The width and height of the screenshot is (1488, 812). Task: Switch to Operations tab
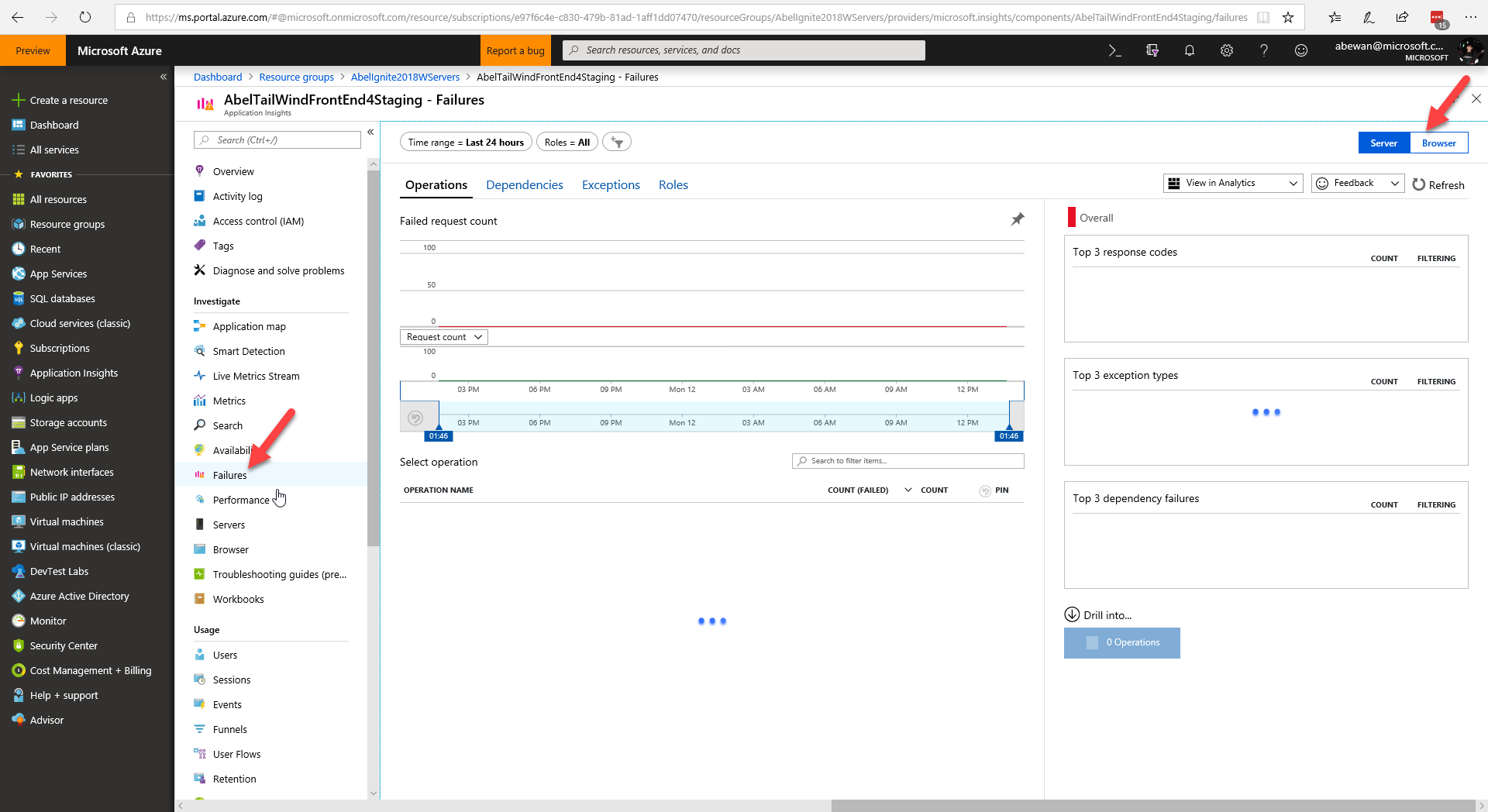coord(436,185)
